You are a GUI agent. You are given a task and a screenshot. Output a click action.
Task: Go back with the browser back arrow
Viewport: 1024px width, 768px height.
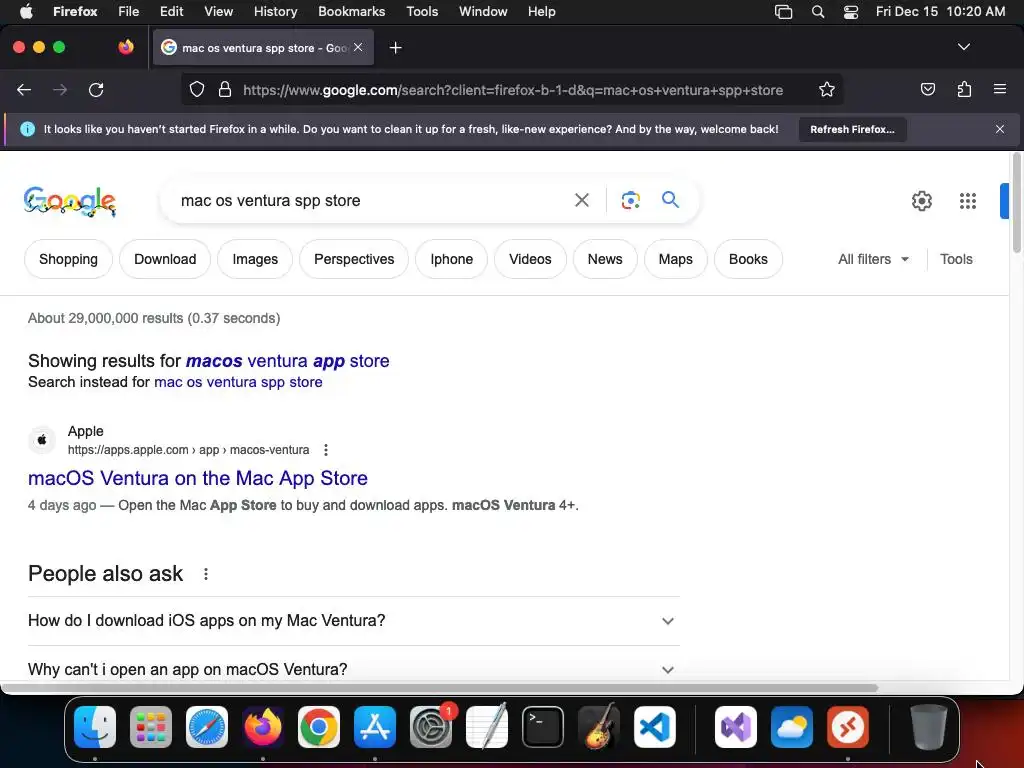24,90
